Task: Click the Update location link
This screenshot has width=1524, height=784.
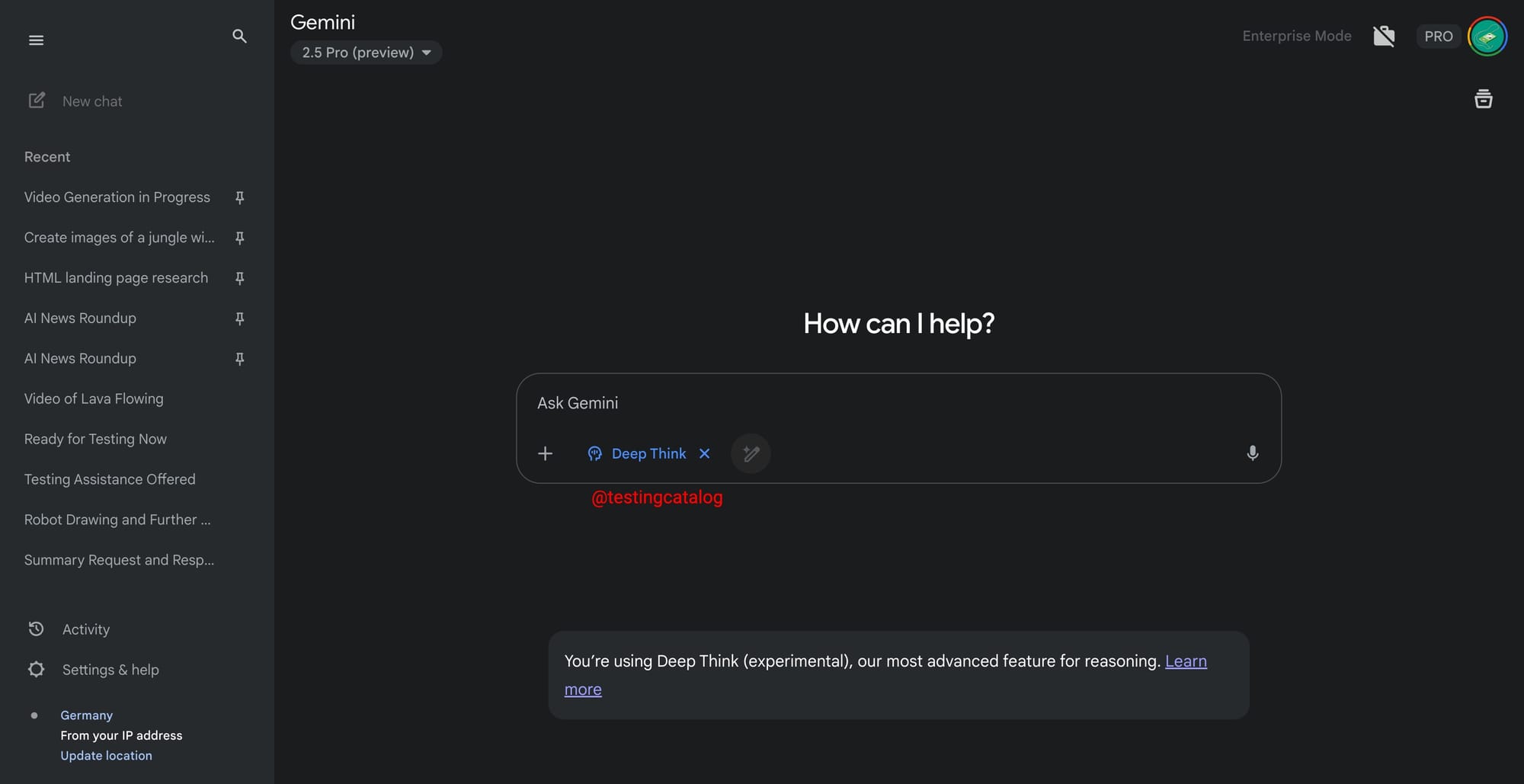Action: coord(106,755)
